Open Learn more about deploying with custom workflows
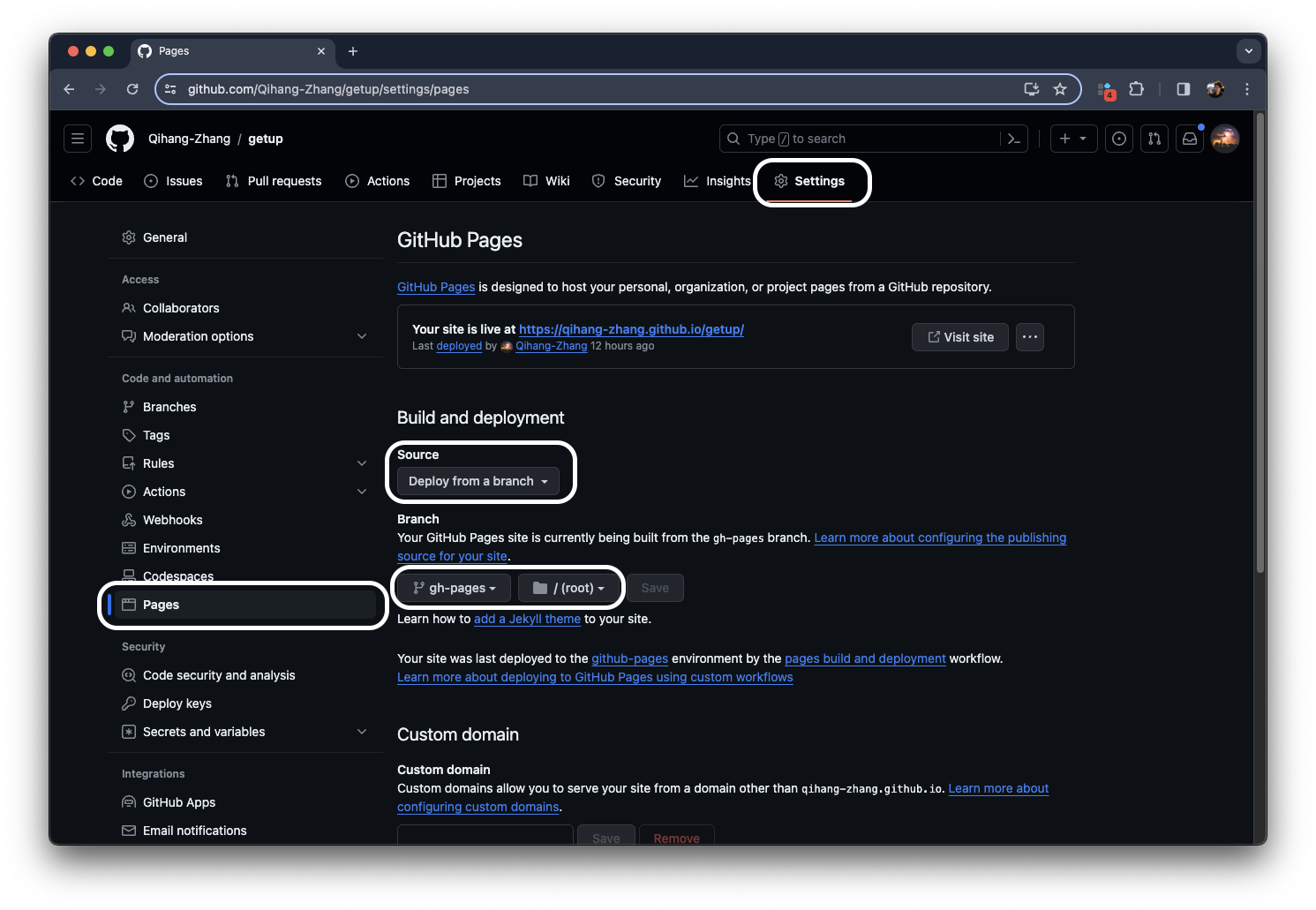 point(595,677)
